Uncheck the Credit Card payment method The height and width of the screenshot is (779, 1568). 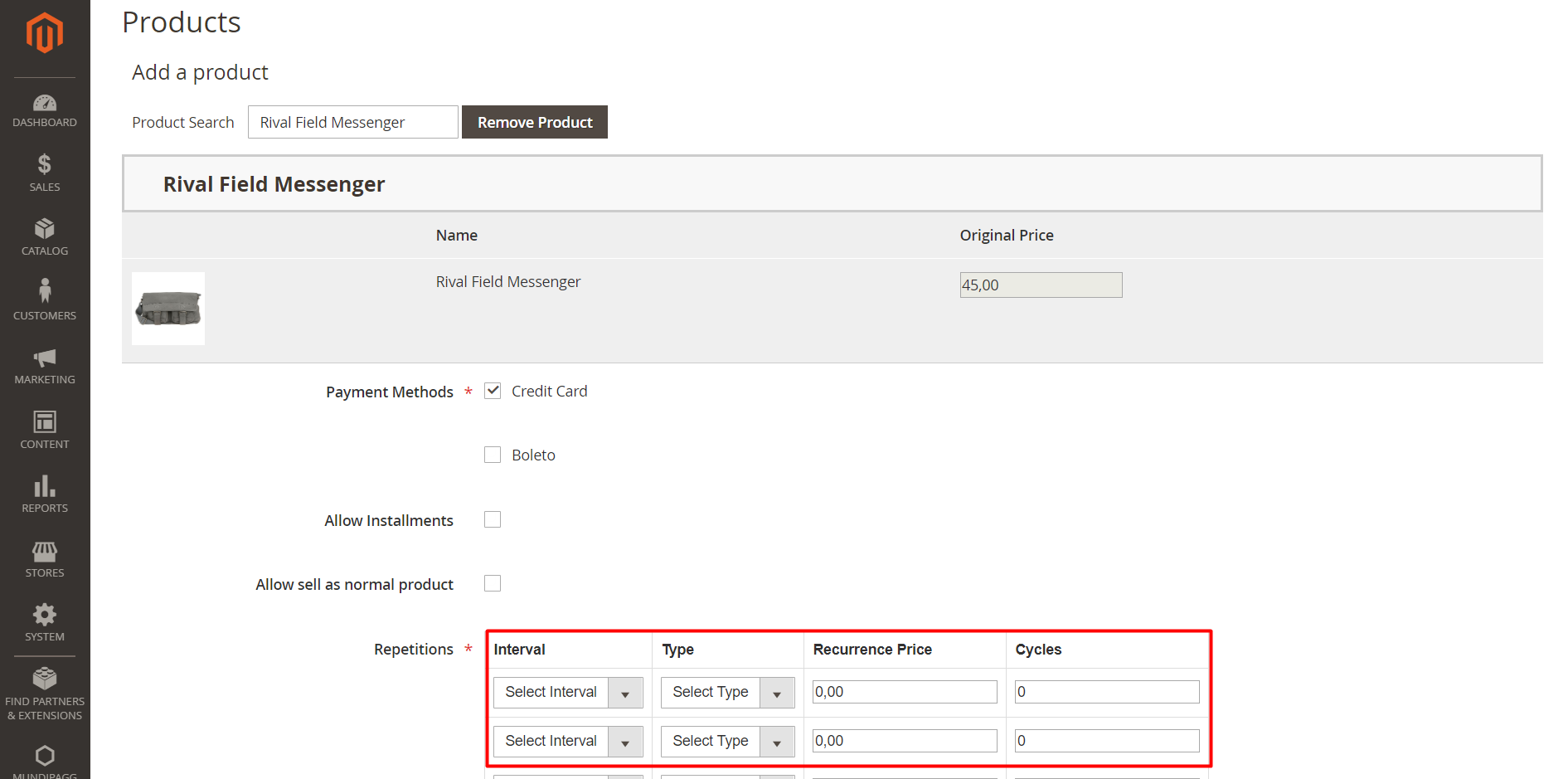(493, 391)
